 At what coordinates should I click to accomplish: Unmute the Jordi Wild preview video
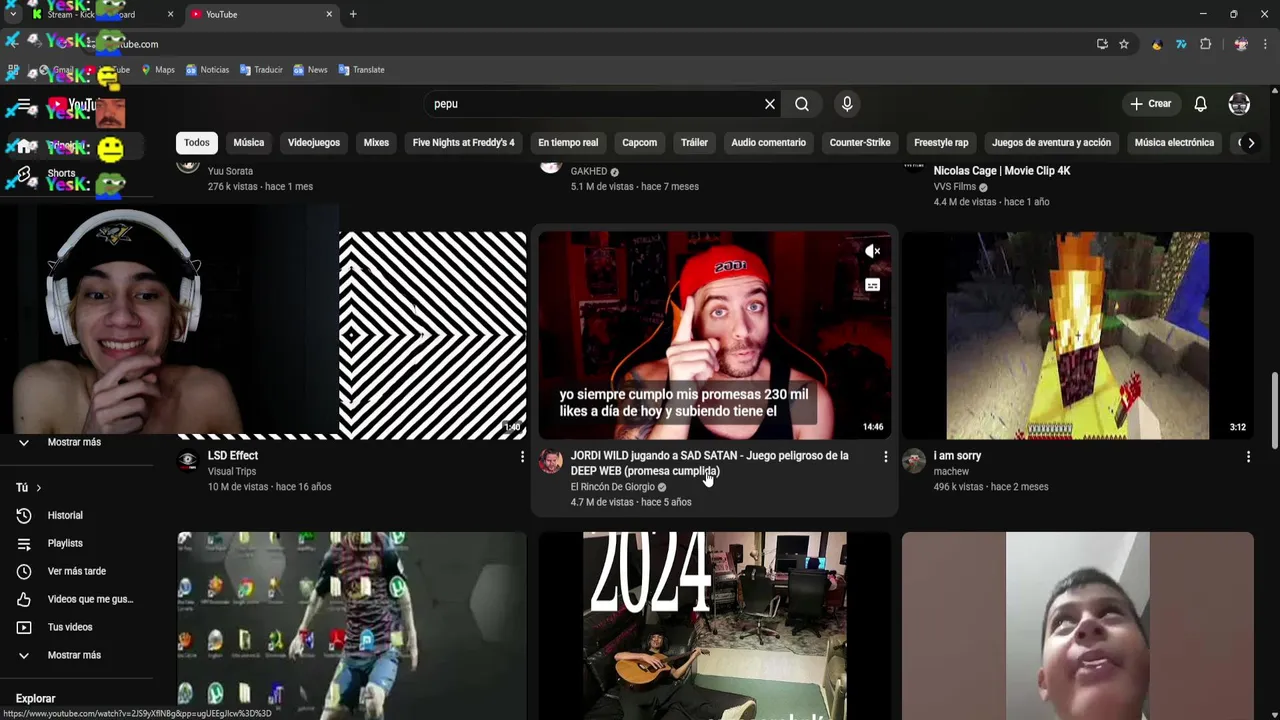872,251
